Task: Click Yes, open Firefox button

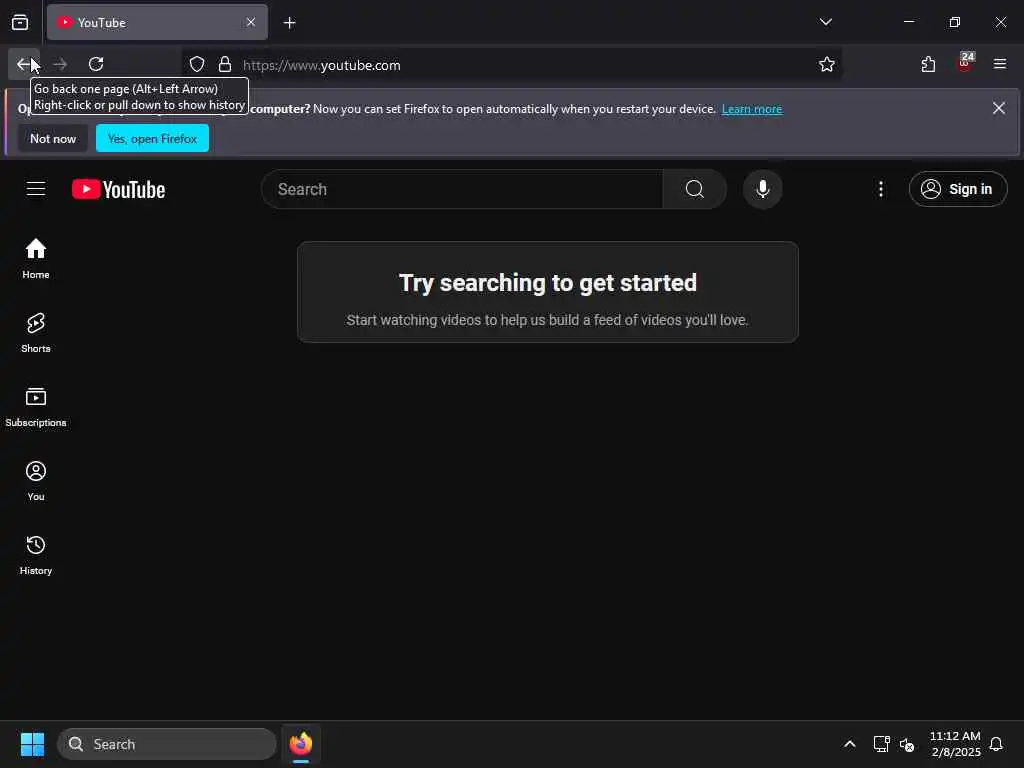Action: click(x=152, y=138)
